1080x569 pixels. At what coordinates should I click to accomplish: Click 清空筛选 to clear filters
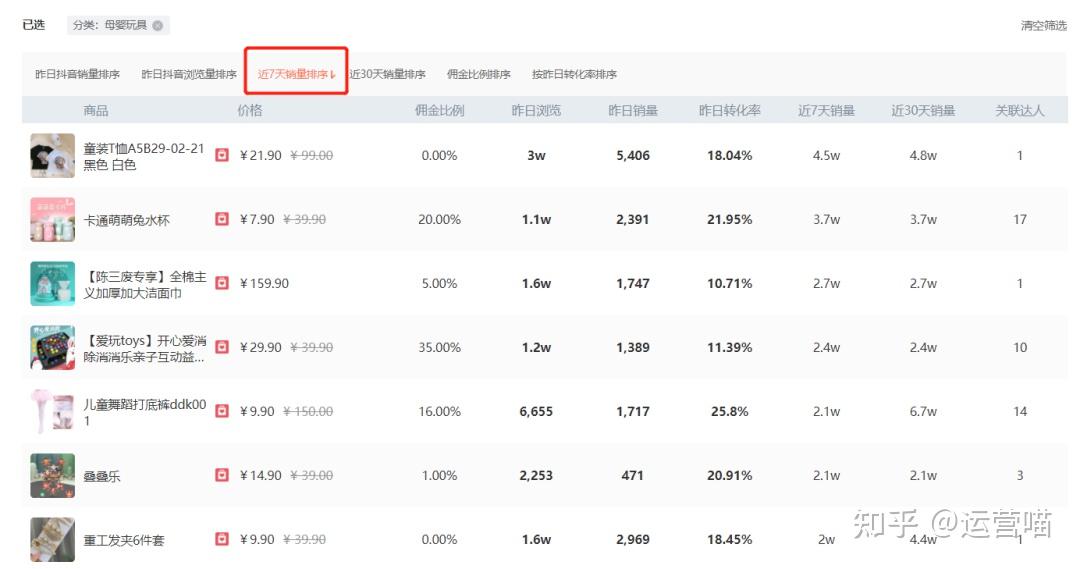tap(1043, 25)
